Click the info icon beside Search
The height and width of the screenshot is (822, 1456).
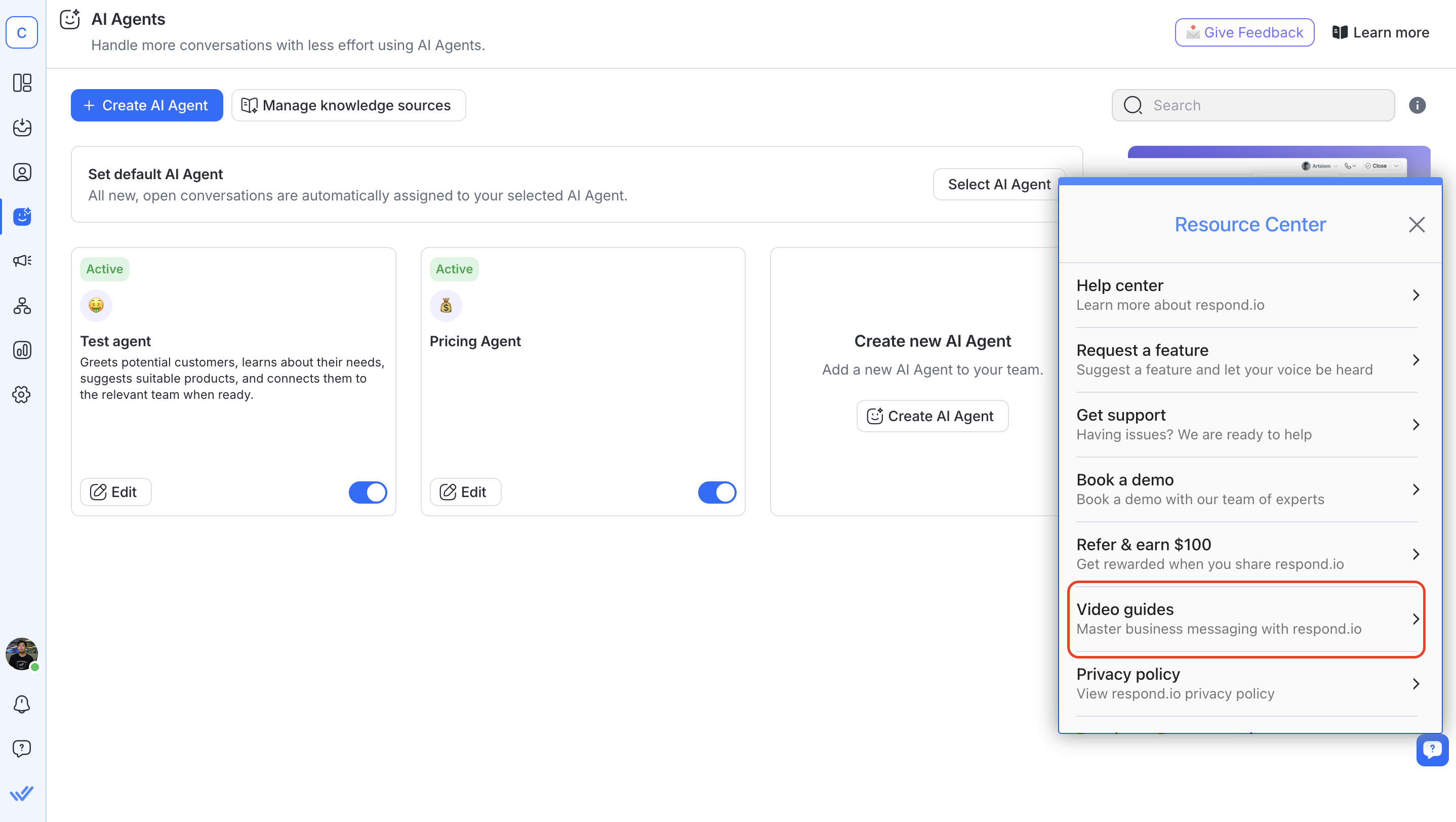tap(1417, 106)
